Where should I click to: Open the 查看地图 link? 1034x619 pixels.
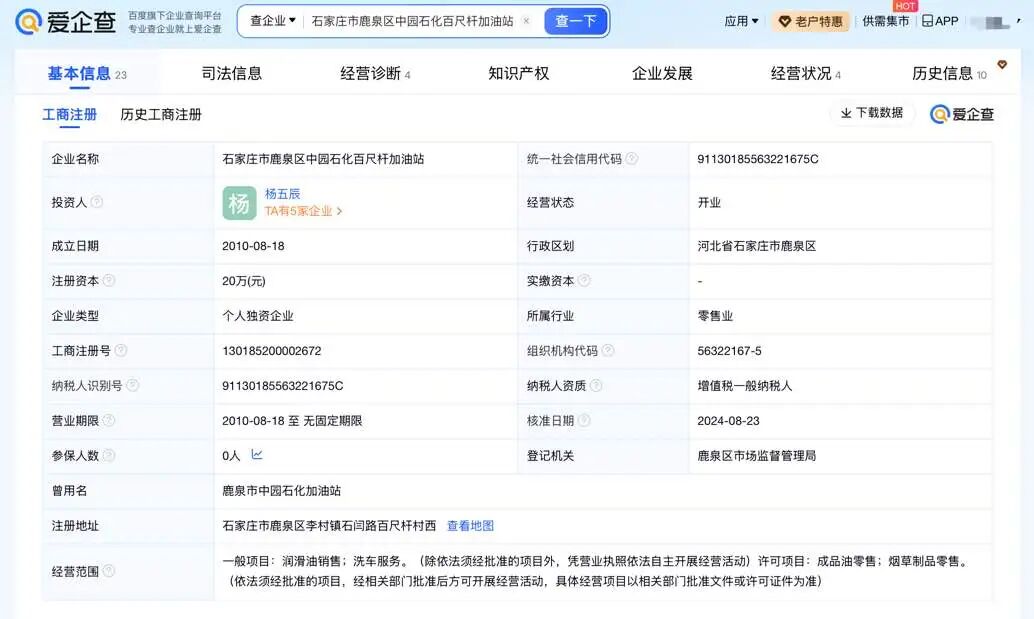pyautogui.click(x=470, y=525)
